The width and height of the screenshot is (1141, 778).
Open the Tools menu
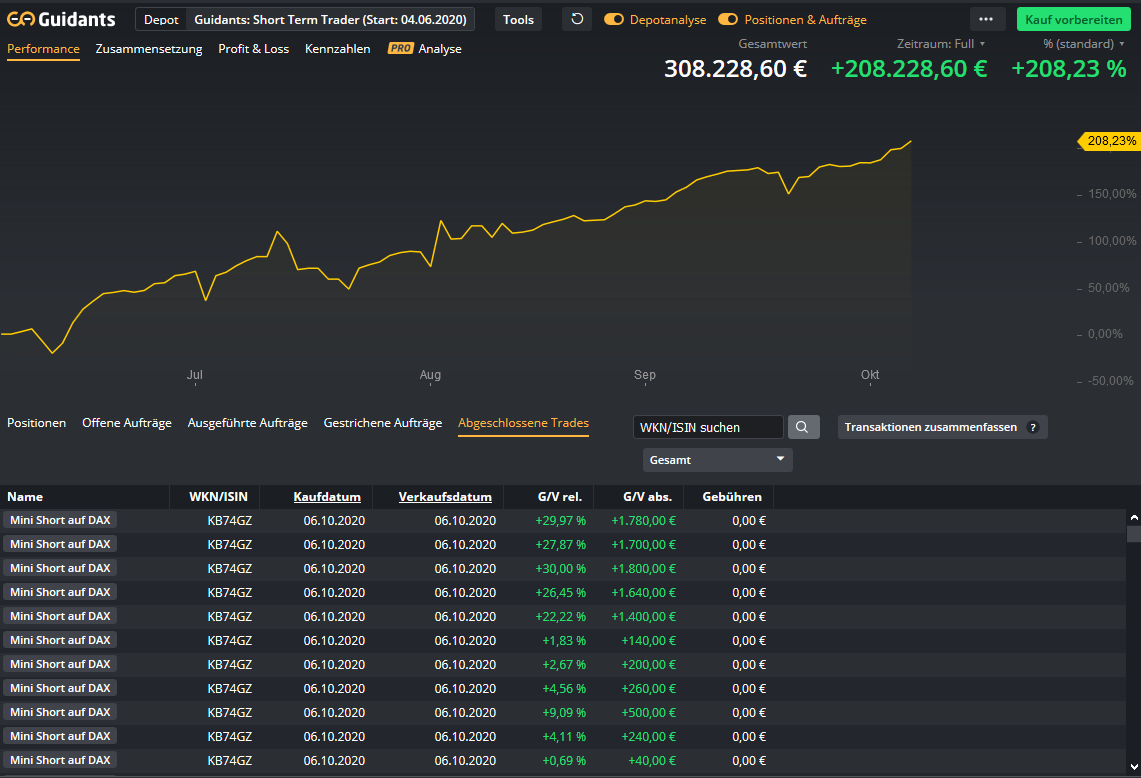pos(518,20)
